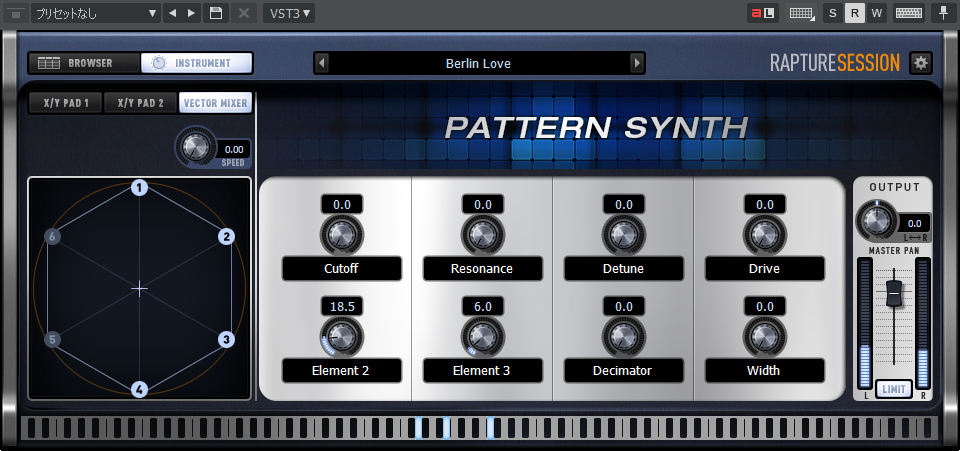Screen dimensions: 960x451
Task: Click the plugin menu icon at top-left
Action: pyautogui.click(x=16, y=13)
